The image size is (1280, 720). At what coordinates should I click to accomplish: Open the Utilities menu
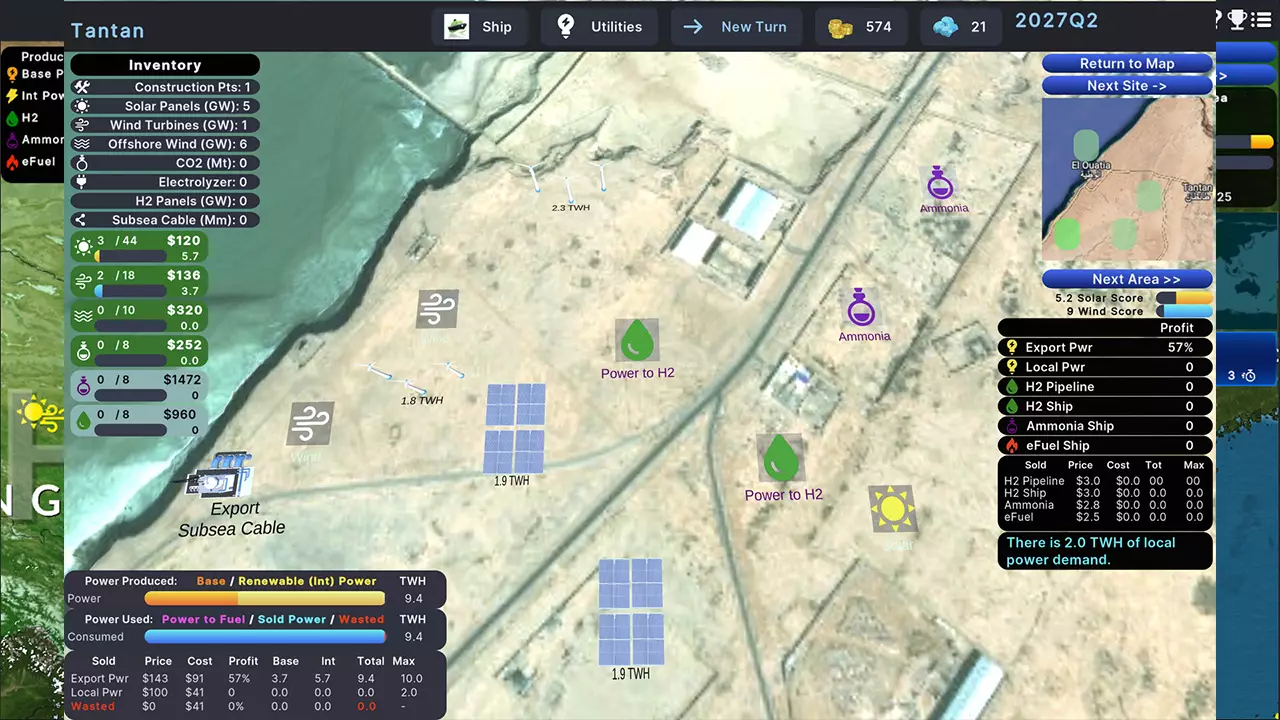[599, 27]
